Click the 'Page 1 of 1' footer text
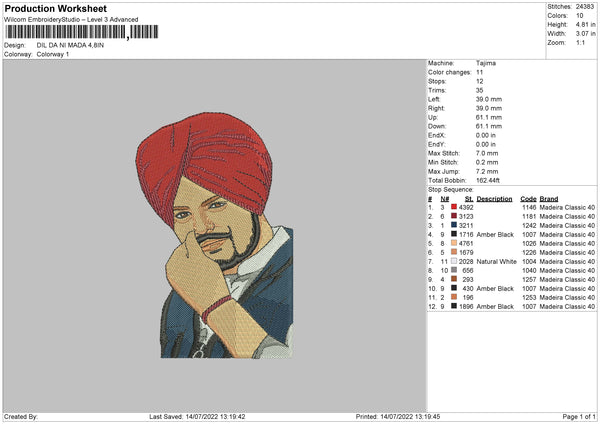This screenshot has height=424, width=600. click(579, 416)
